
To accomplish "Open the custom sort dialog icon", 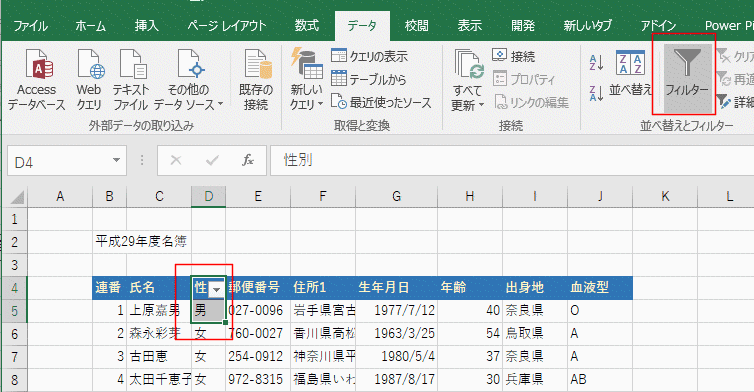I will pyautogui.click(x=630, y=63).
